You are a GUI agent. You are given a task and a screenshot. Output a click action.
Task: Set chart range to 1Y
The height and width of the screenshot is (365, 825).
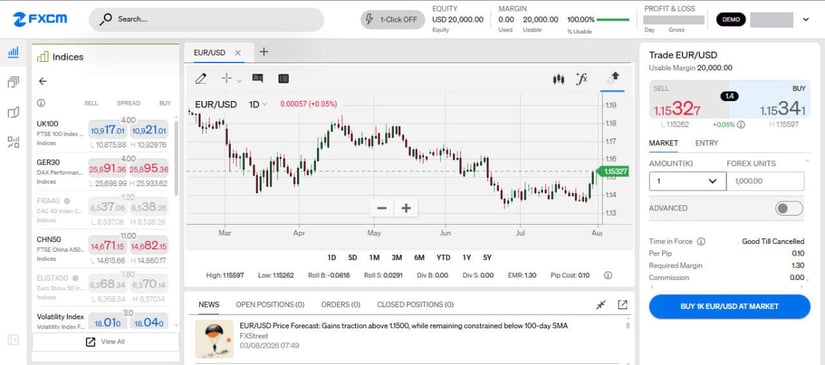coord(467,258)
